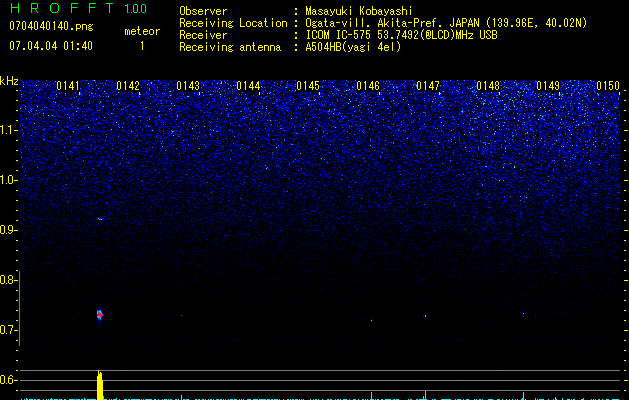Click the 0.9 kHz axis label
The image size is (629, 400).
pos(8,230)
